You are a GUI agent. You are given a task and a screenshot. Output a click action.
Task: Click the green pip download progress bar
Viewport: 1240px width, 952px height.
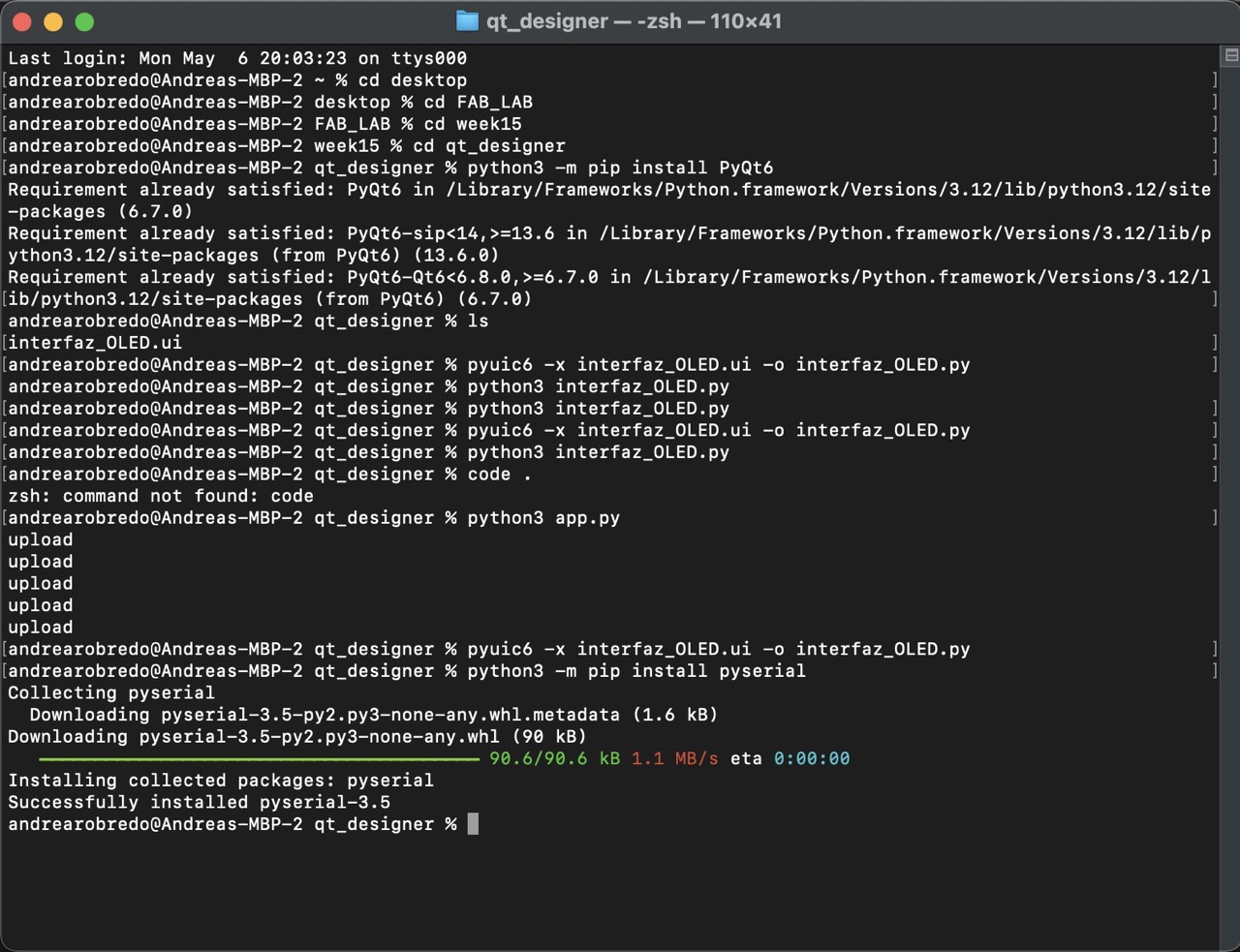[259, 759]
